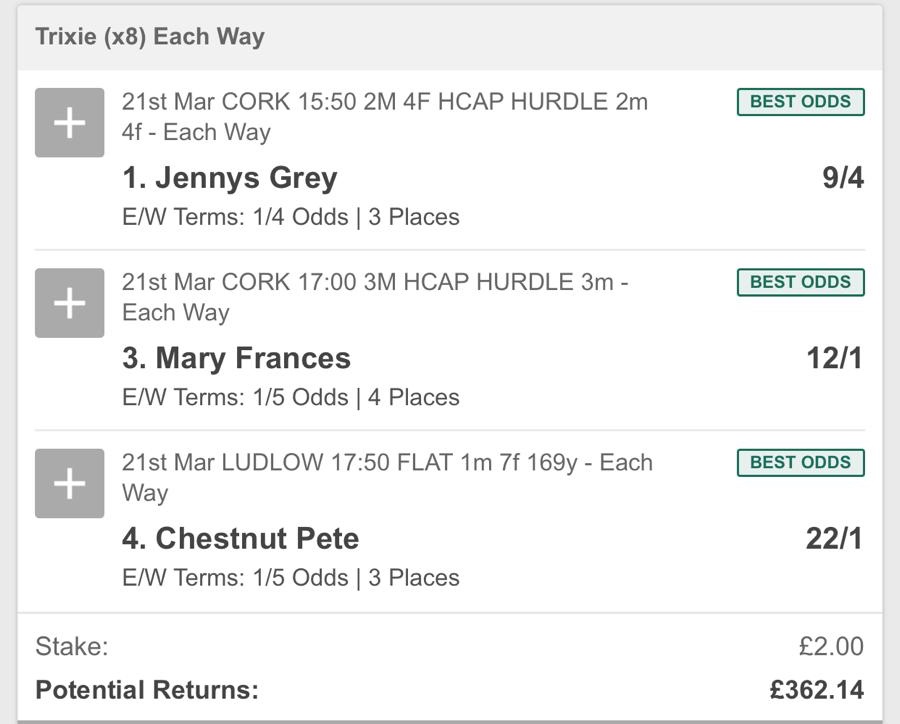
Task: Click the Trixie (x8) Each Way header
Action: (x=150, y=37)
